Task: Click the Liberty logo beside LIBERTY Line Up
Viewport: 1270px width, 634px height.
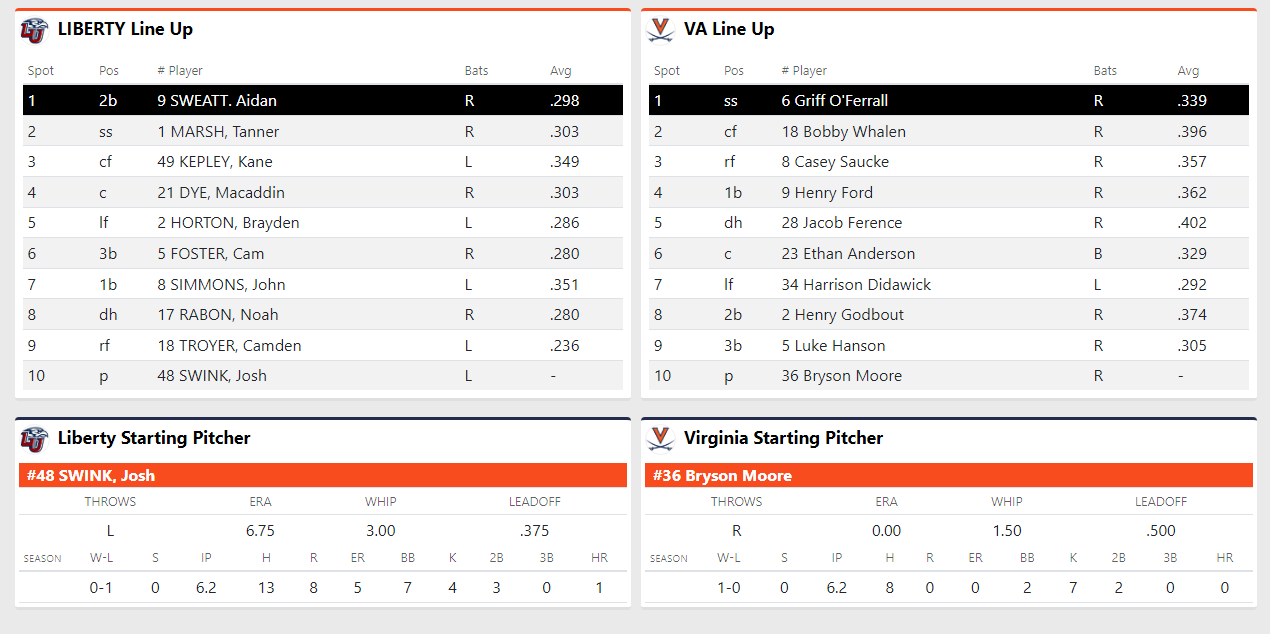Action: (x=34, y=30)
